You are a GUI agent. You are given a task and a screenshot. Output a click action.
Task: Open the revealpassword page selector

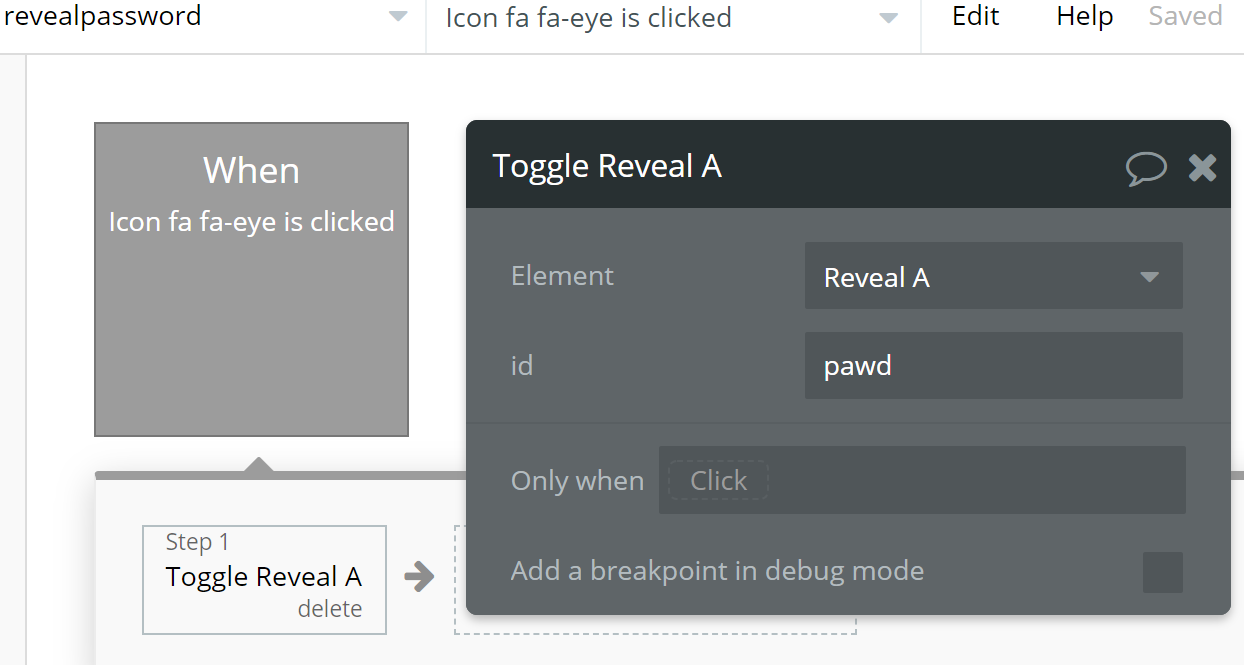tap(212, 17)
